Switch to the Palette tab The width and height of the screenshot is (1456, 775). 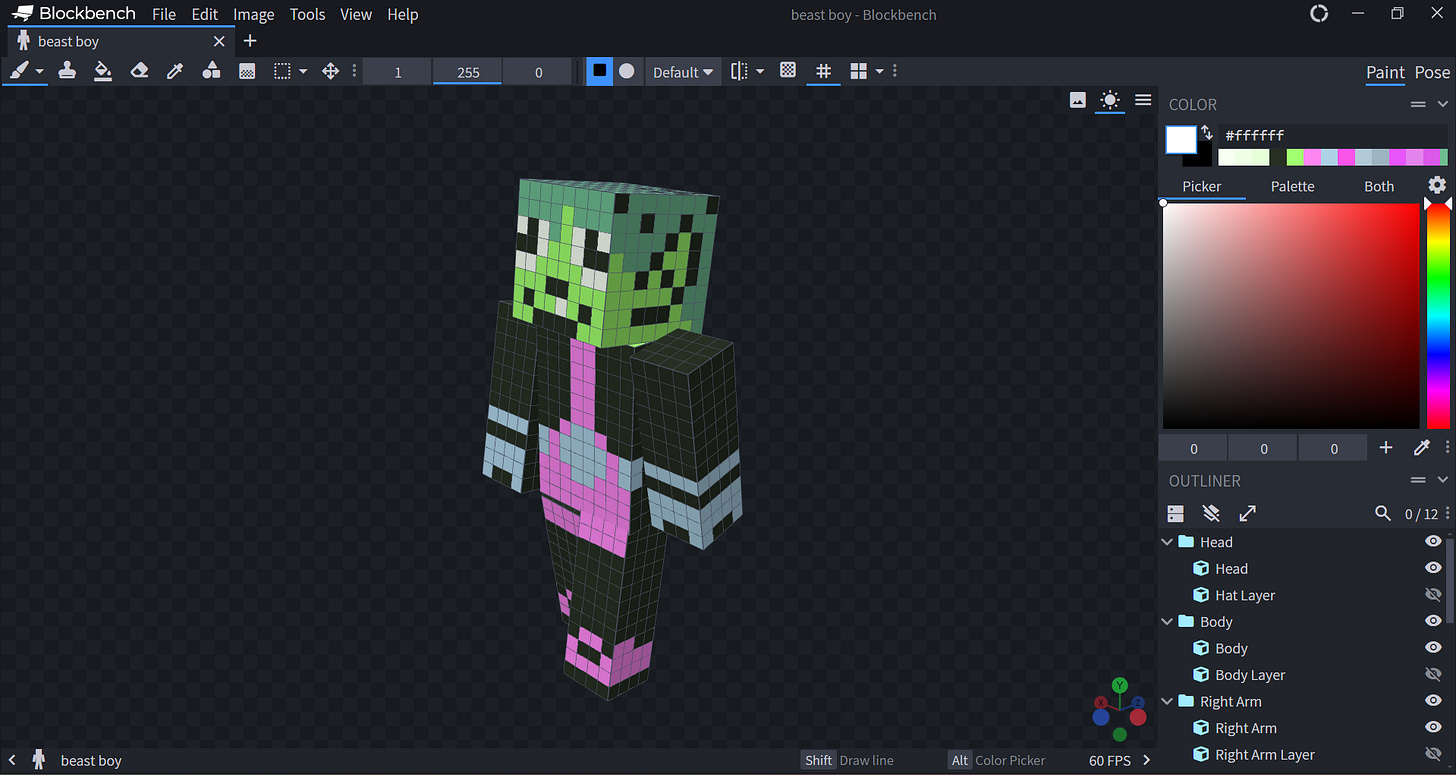[x=1292, y=186]
